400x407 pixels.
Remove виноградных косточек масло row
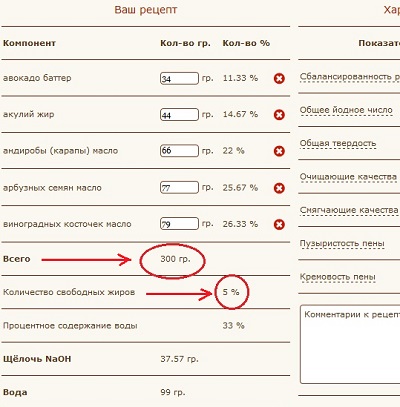coord(279,225)
